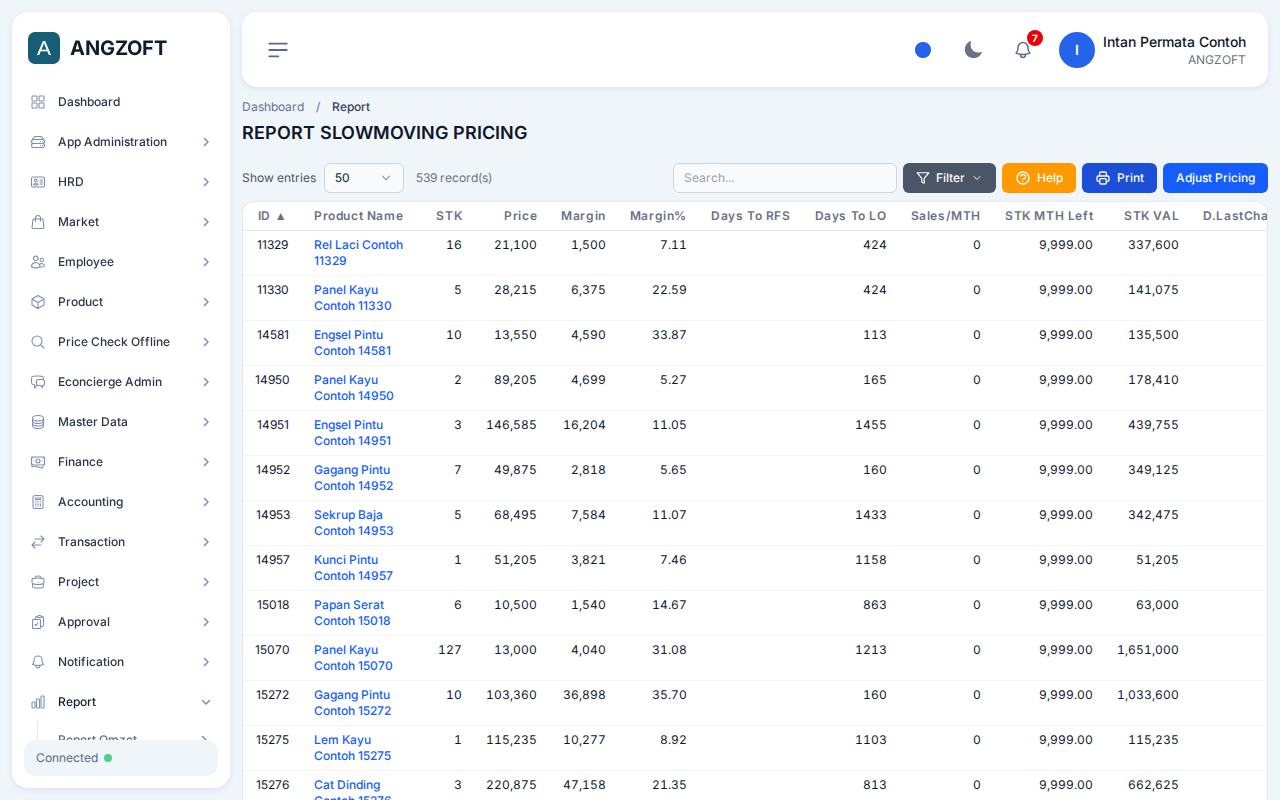Screen dimensions: 1280x800
Task: Open product Papan Serat Contoh 15018
Action: pos(352,613)
